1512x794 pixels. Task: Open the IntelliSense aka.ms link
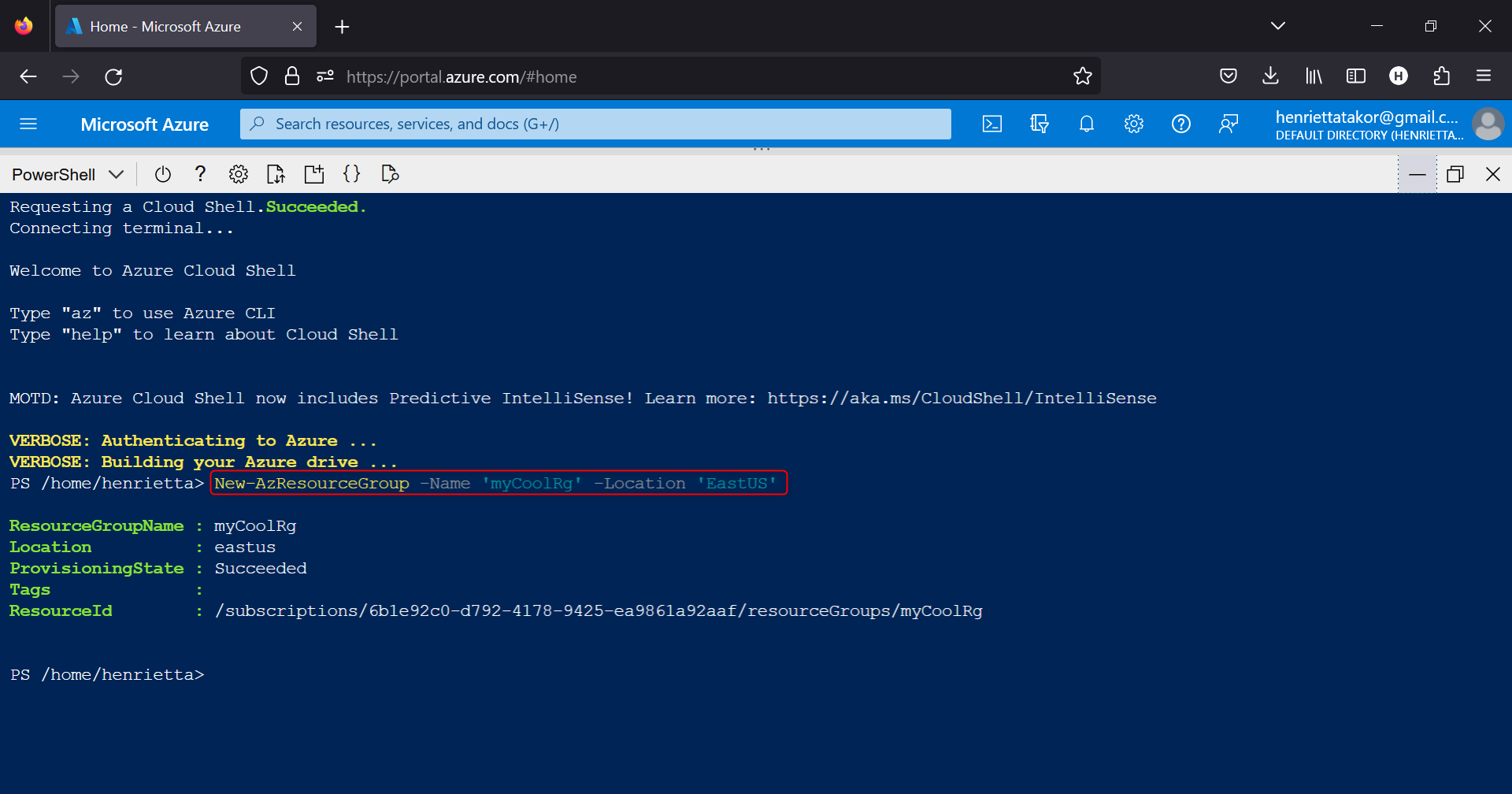pos(962,399)
